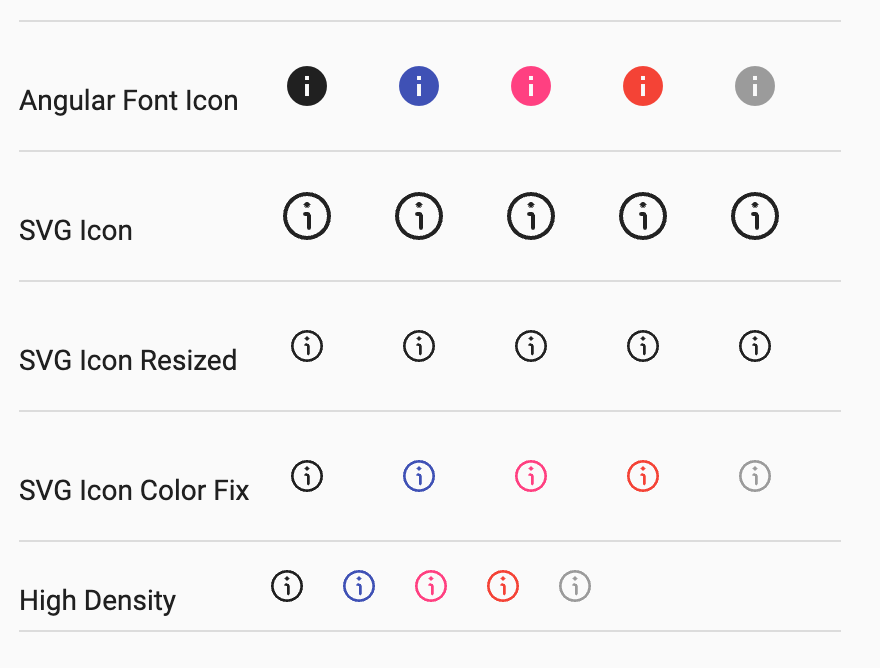Click the blue filled Angular Font info icon
This screenshot has height=668, width=880.
coord(419,86)
